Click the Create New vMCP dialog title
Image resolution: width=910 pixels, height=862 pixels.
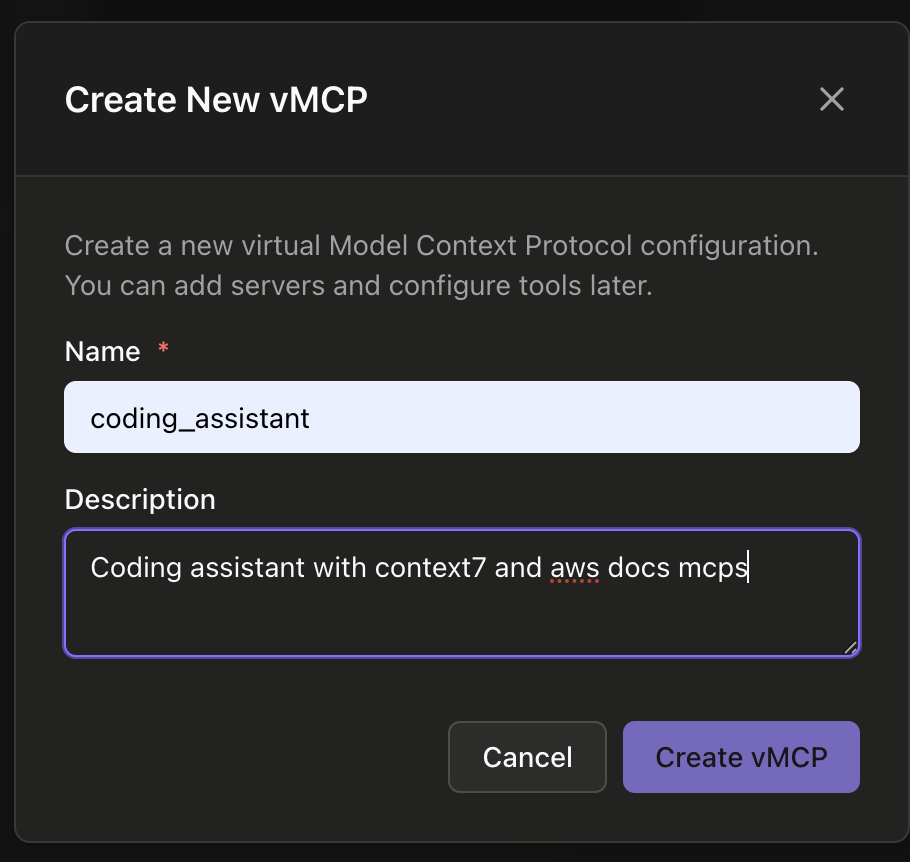pyautogui.click(x=216, y=99)
